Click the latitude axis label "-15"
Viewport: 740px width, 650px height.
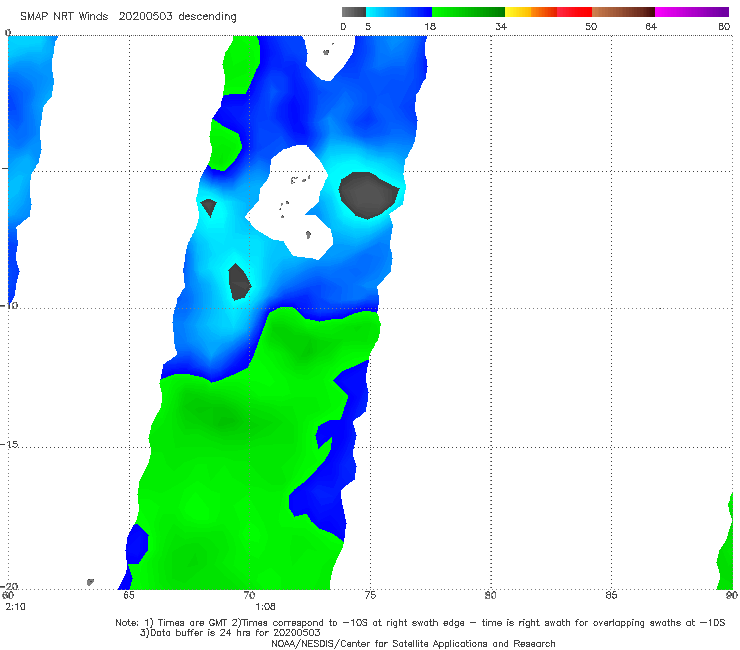[x=9, y=444]
